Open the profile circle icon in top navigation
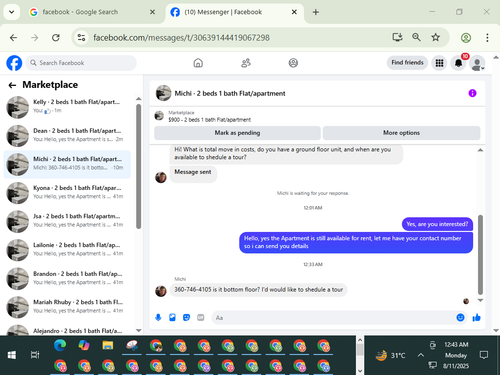This screenshot has height=375, width=500. point(293,63)
